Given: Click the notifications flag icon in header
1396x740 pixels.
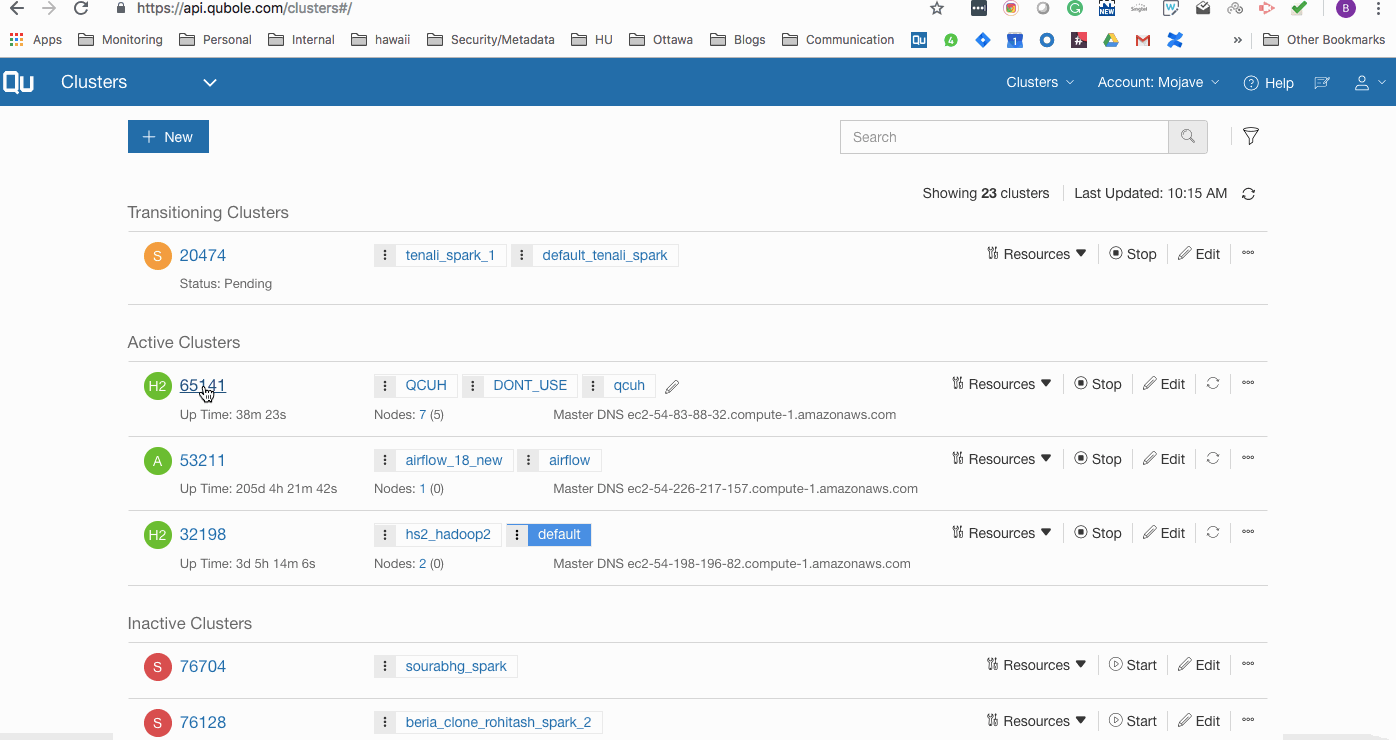Looking at the screenshot, I should pyautogui.click(x=1322, y=83).
